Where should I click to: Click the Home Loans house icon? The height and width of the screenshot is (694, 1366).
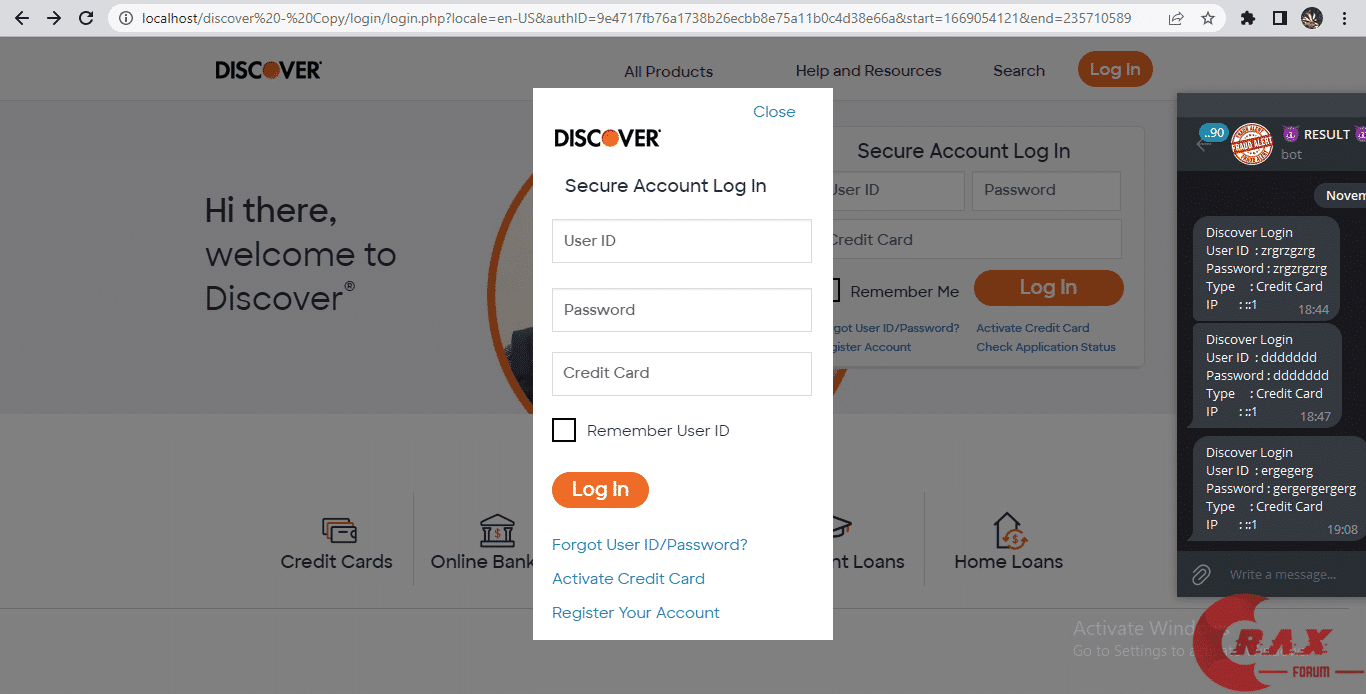1009,531
